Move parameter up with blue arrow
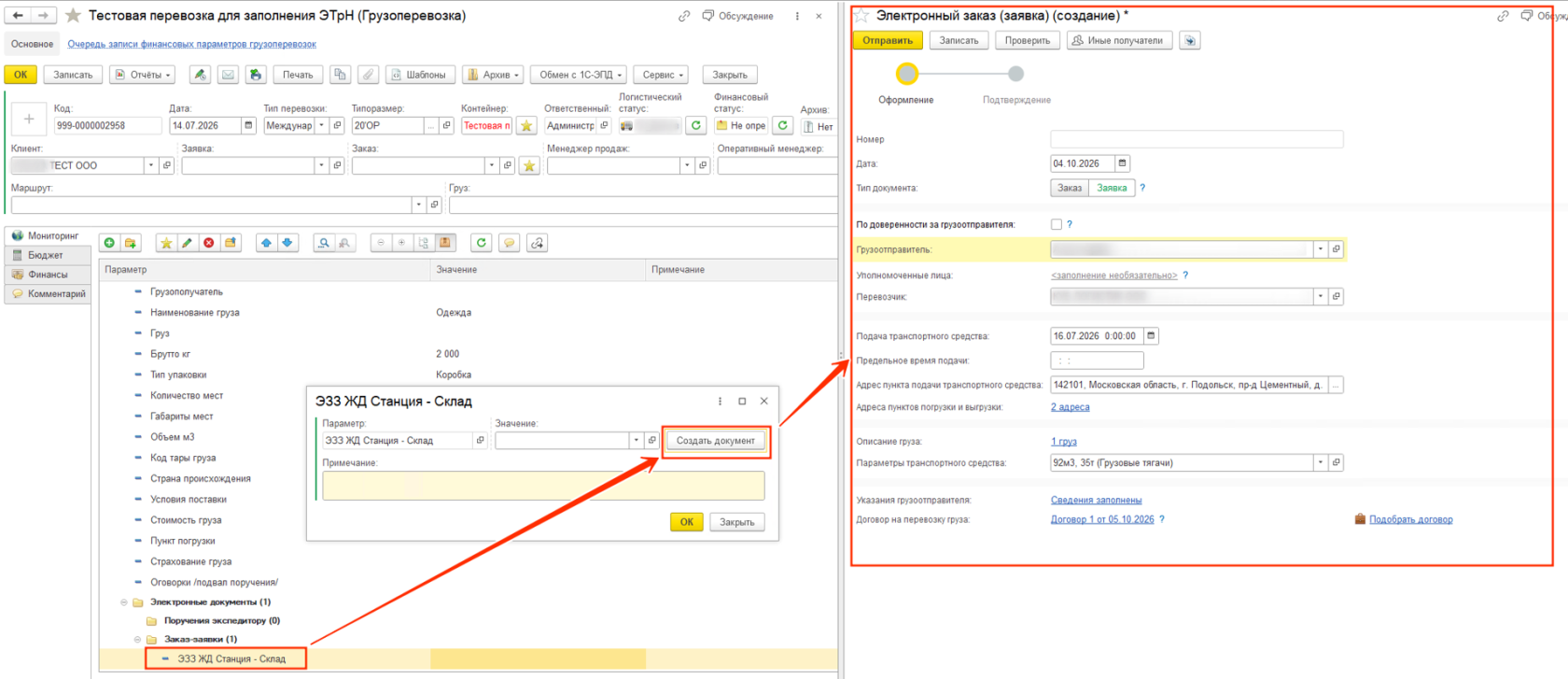The image size is (1568, 679). point(267,243)
